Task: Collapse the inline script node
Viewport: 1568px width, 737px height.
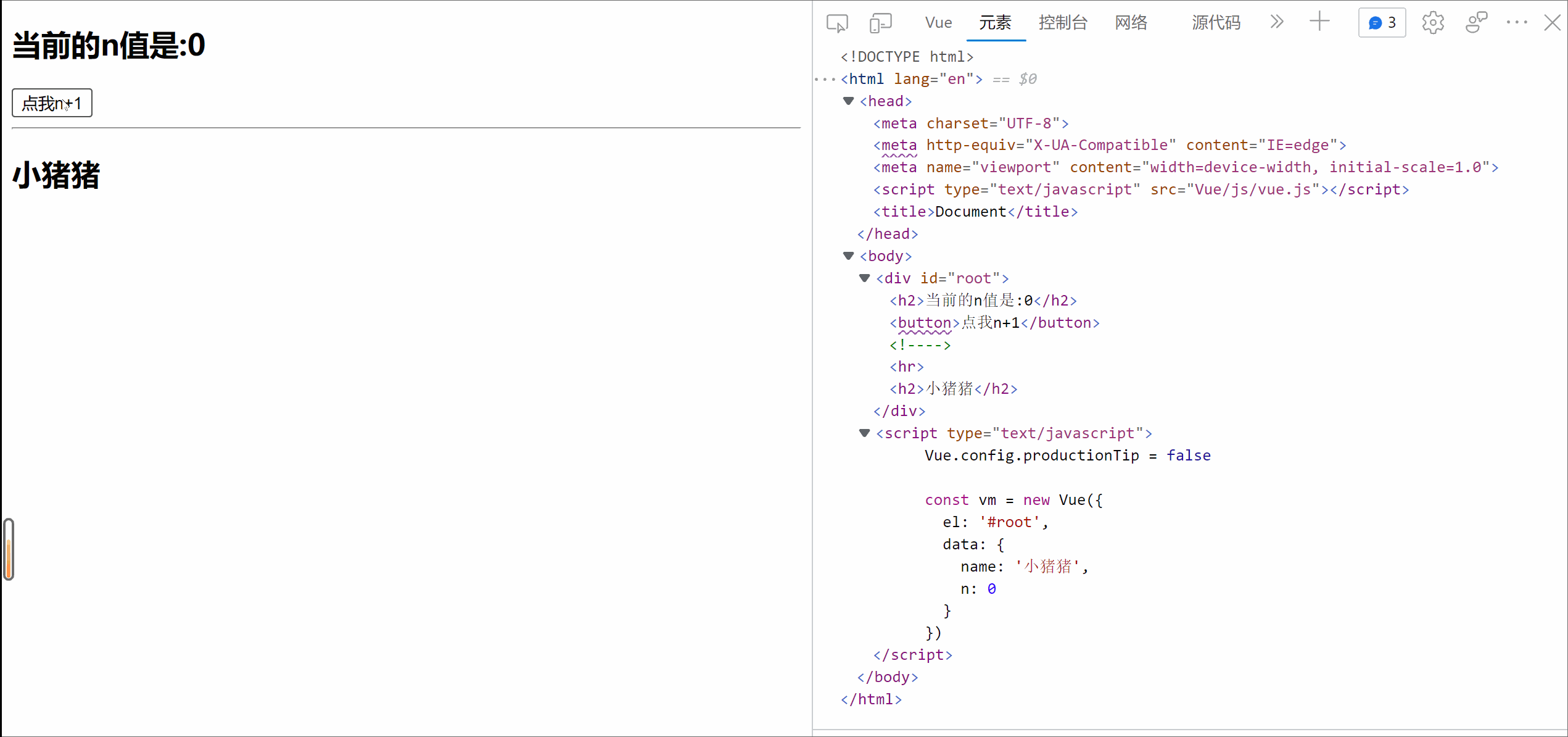Action: click(x=865, y=433)
